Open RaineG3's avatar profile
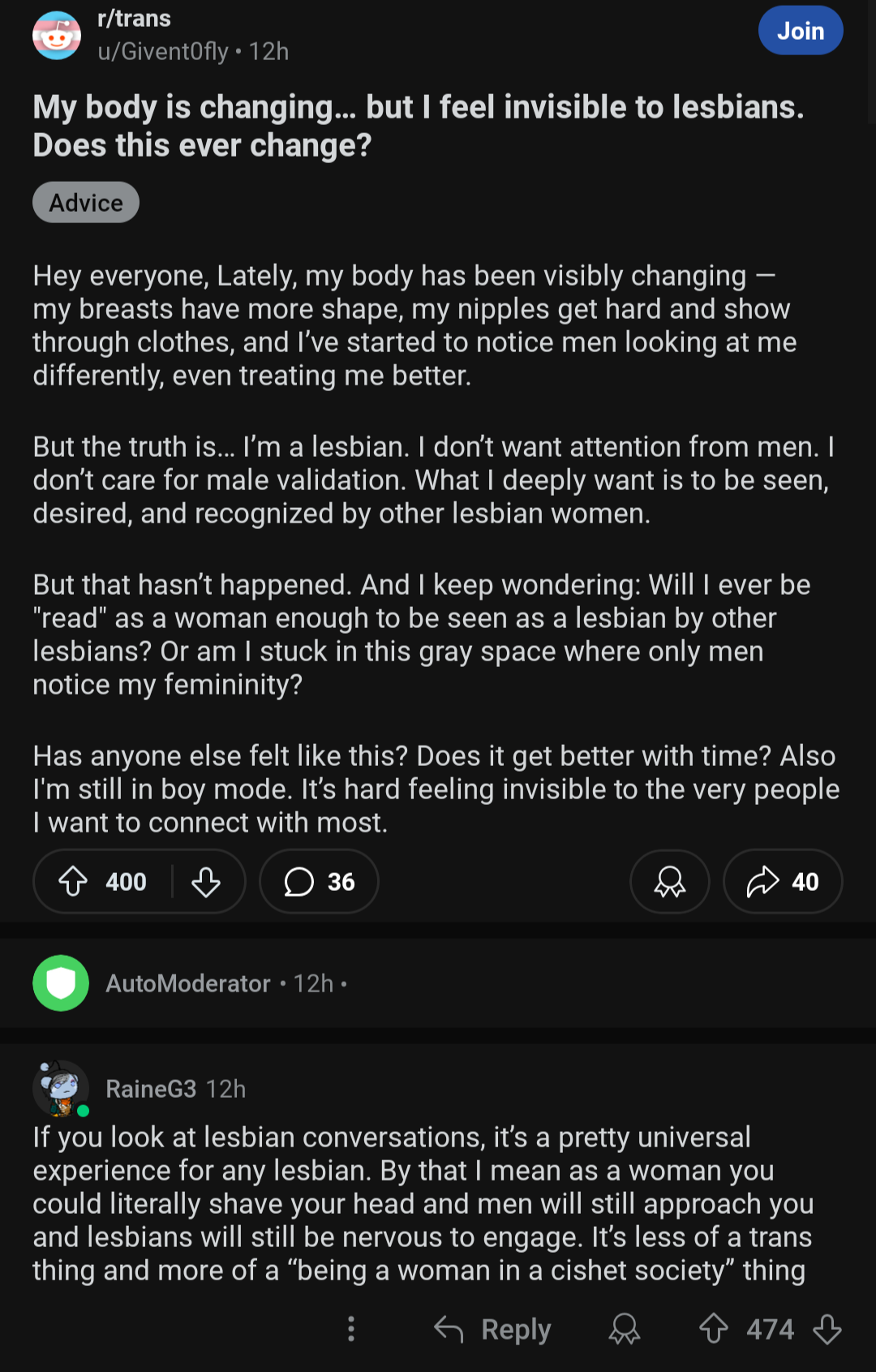Image resolution: width=876 pixels, height=1372 pixels. pyautogui.click(x=61, y=1089)
